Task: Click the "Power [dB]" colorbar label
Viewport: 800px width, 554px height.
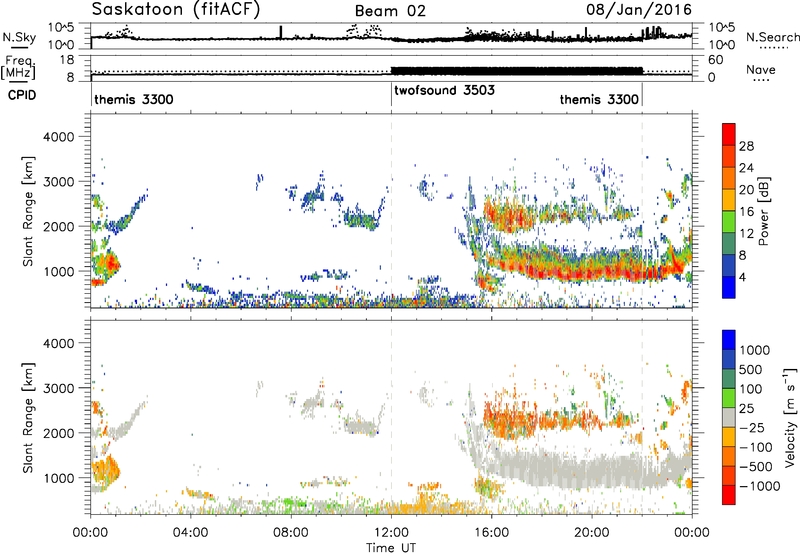Action: pos(764,211)
